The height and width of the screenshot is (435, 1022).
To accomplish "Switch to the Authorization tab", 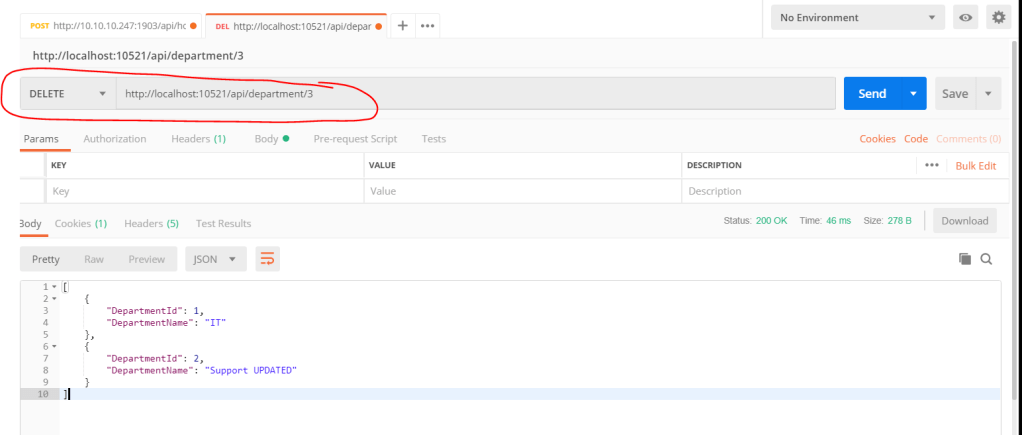I will coord(114,139).
